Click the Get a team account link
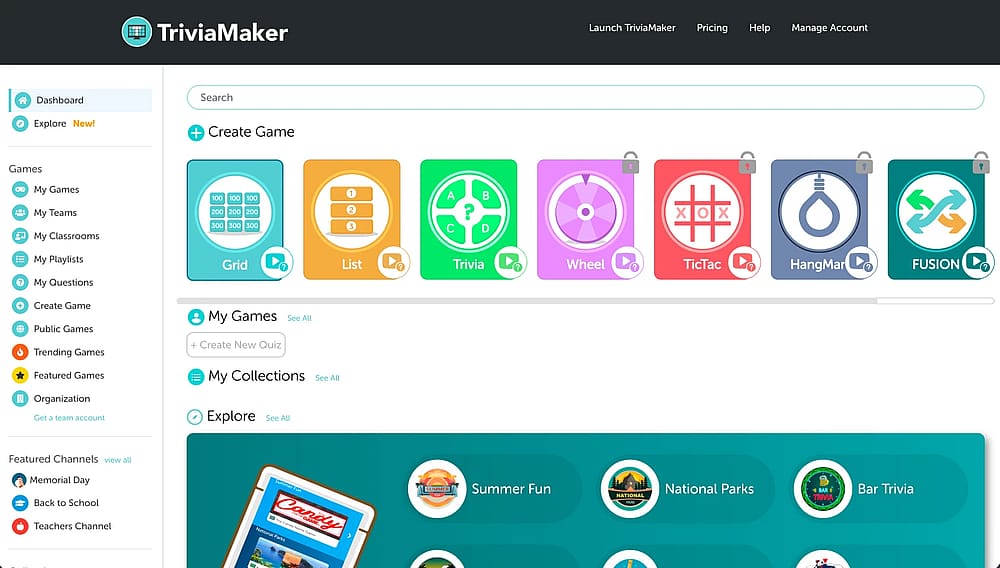This screenshot has height=568, width=1000. [x=70, y=418]
